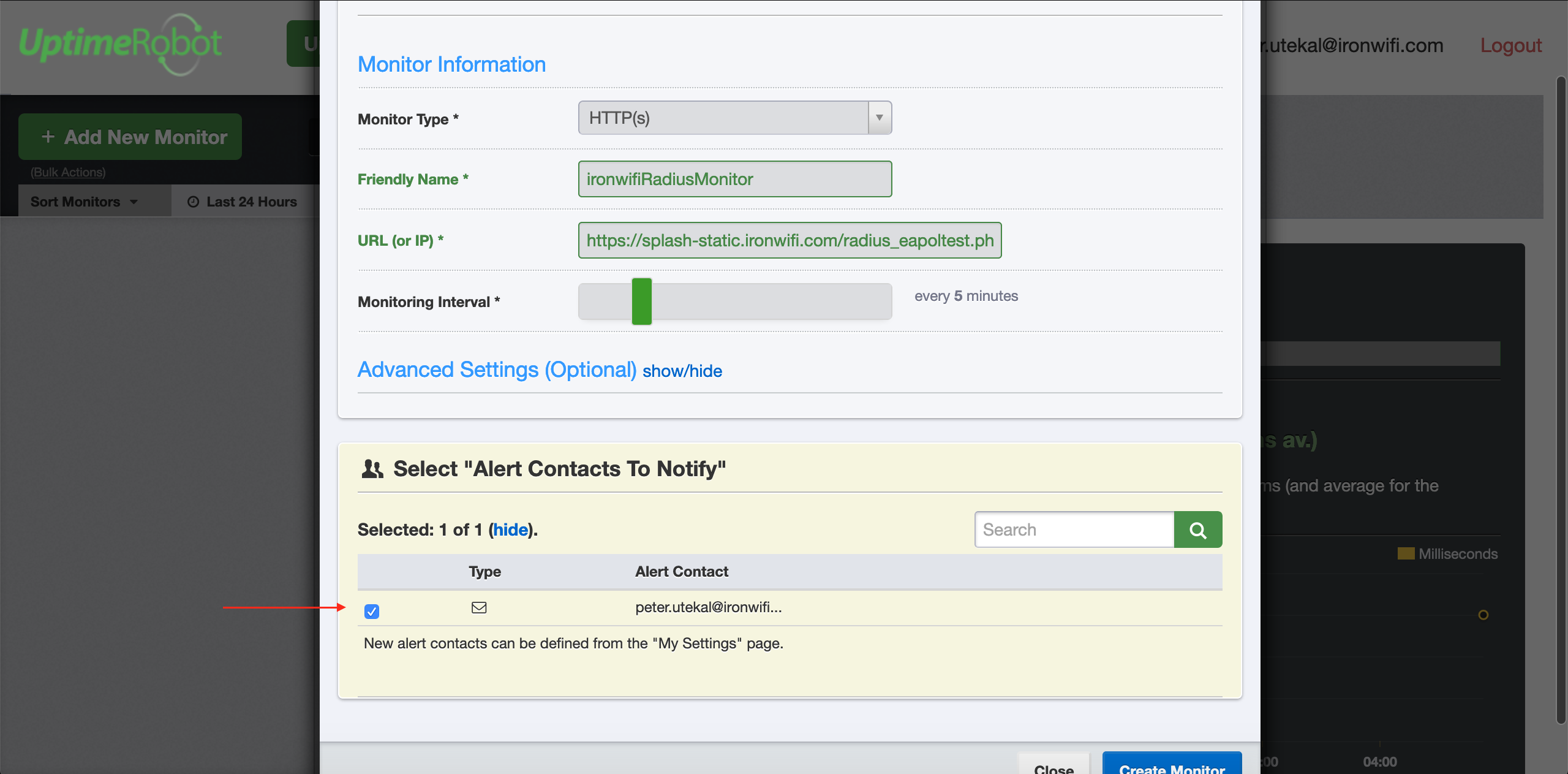Click the plus icon on Add New Monitor
The height and width of the screenshot is (774, 1568).
coord(48,137)
